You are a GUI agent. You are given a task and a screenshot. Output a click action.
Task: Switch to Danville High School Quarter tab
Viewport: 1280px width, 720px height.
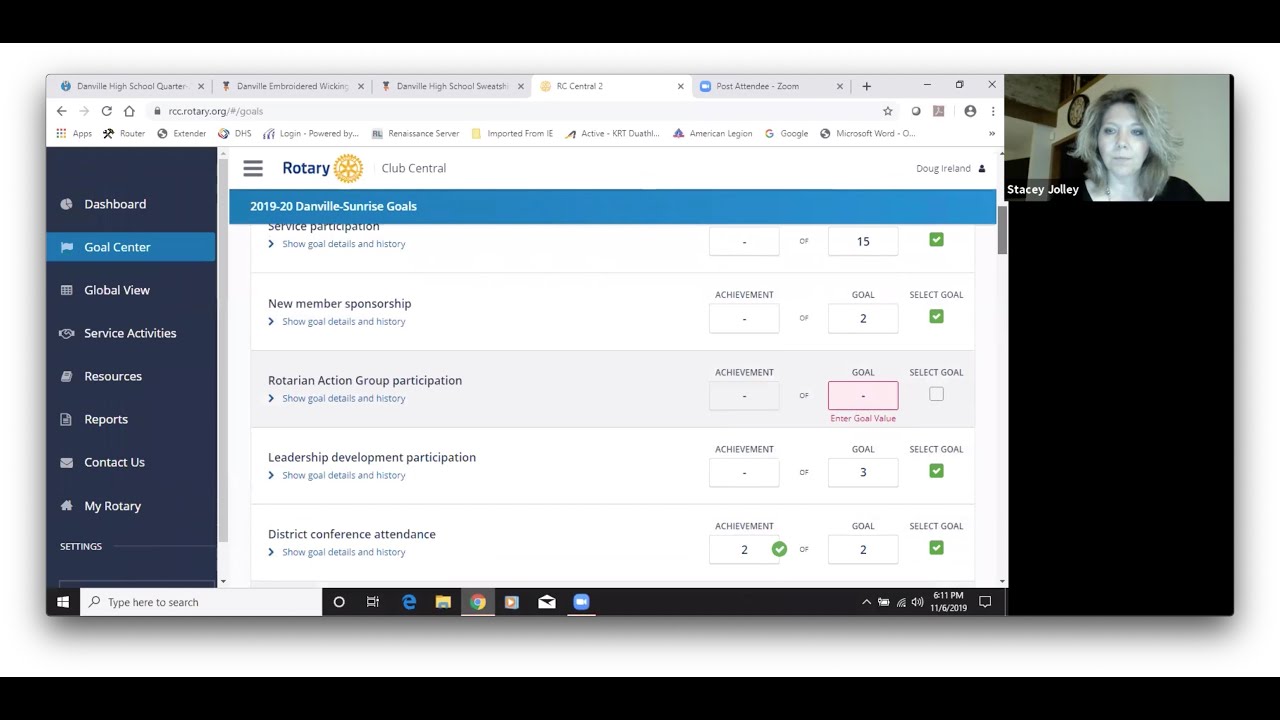pyautogui.click(x=132, y=86)
